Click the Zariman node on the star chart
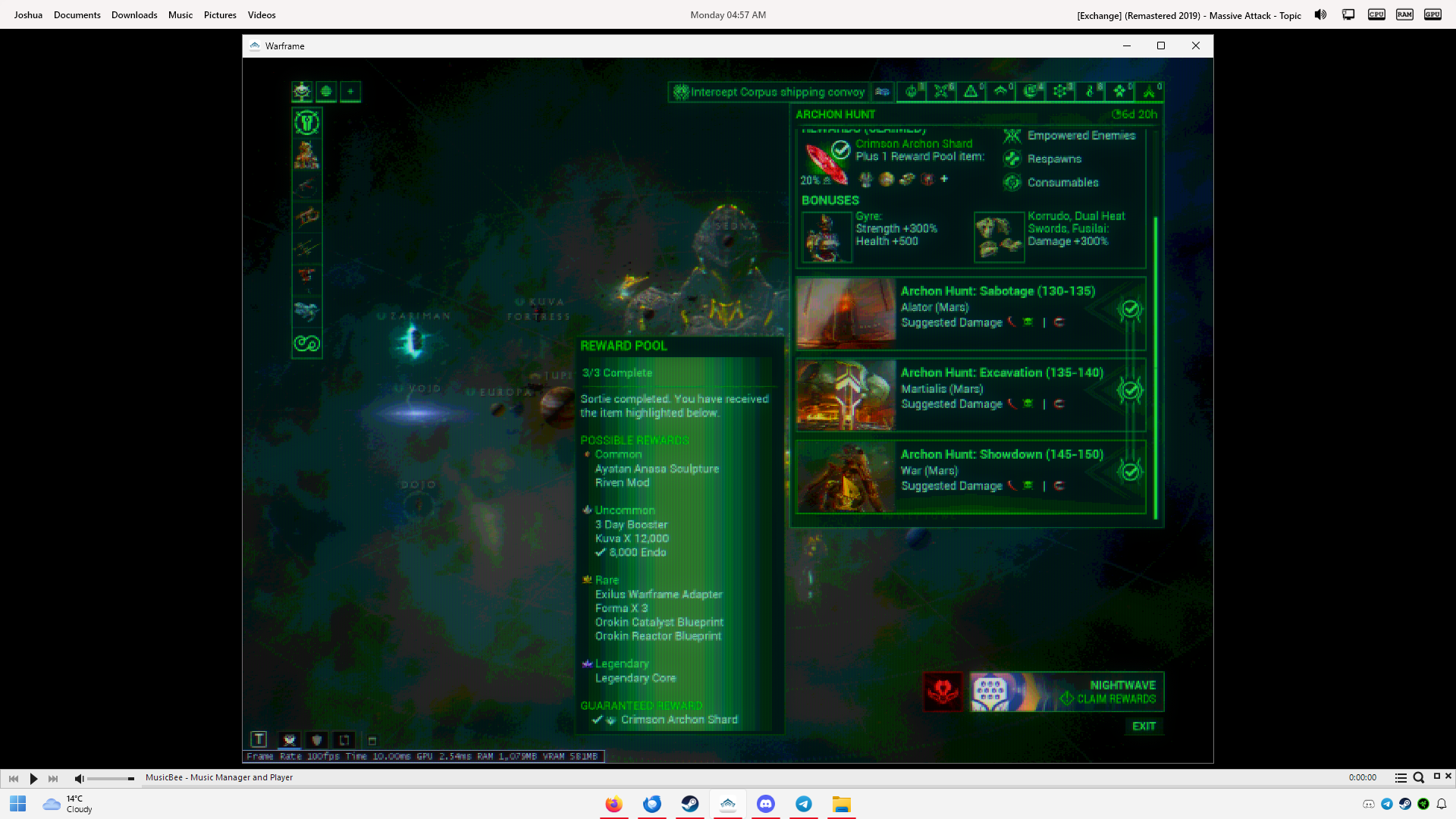1456x819 pixels. click(x=413, y=341)
